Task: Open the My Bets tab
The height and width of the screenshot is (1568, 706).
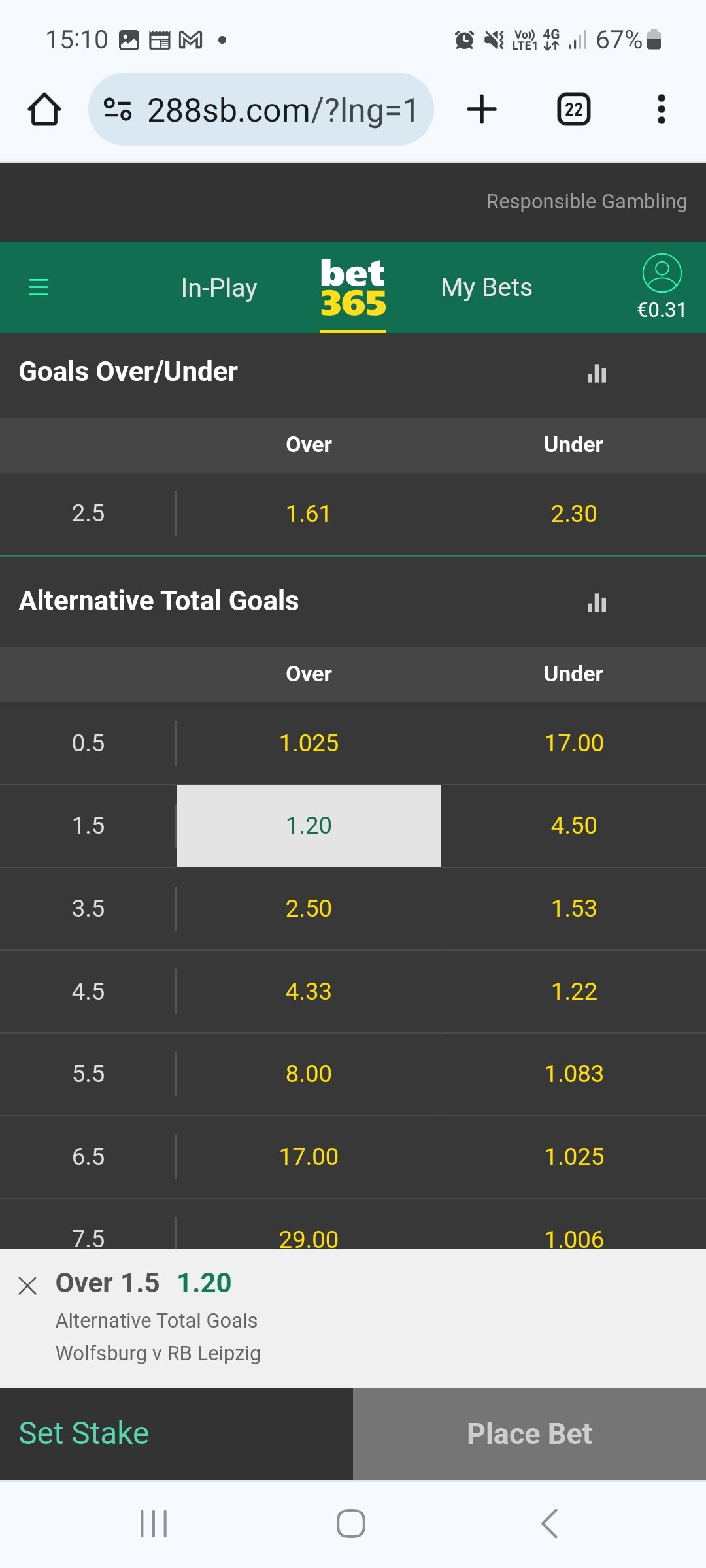Action: click(486, 287)
